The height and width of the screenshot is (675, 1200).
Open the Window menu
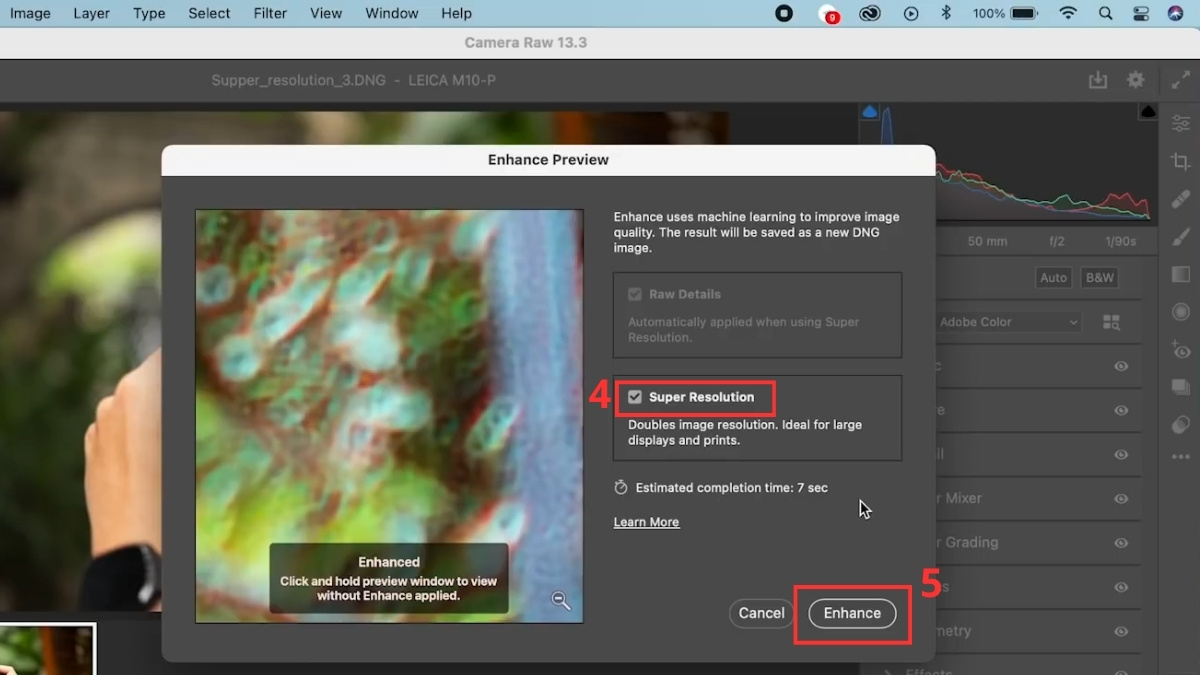pyautogui.click(x=392, y=14)
